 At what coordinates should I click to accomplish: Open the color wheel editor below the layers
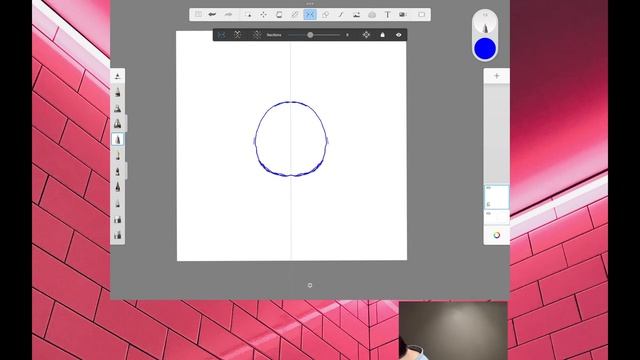coord(497,235)
